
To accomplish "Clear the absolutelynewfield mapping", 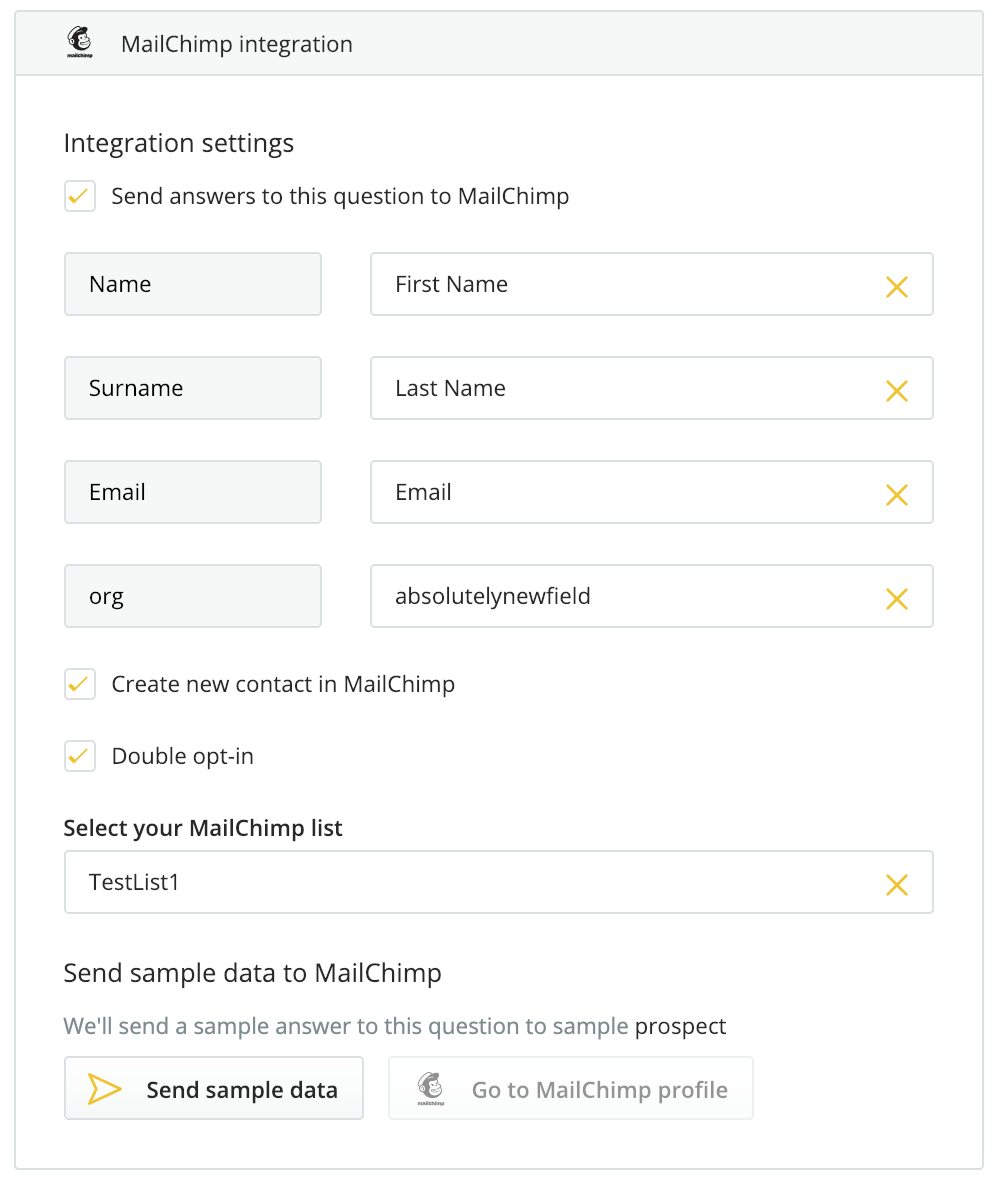I will [x=896, y=599].
